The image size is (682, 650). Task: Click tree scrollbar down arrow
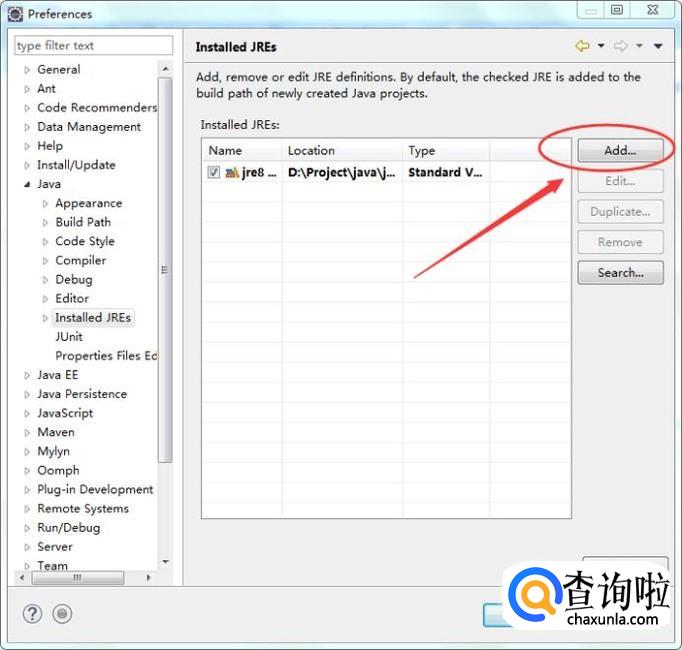pos(165,562)
